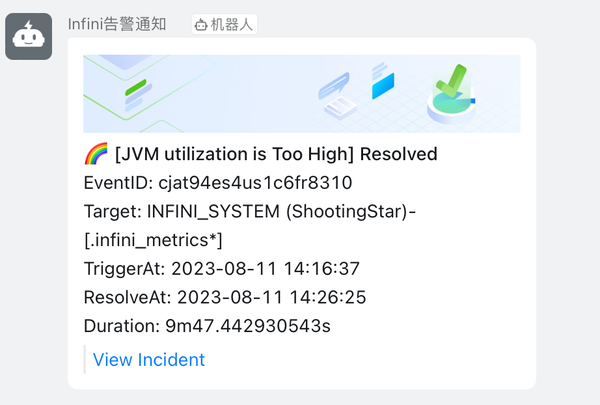Click the JVM utilization is Too High title
600x405 pixels.
[x=235, y=155]
